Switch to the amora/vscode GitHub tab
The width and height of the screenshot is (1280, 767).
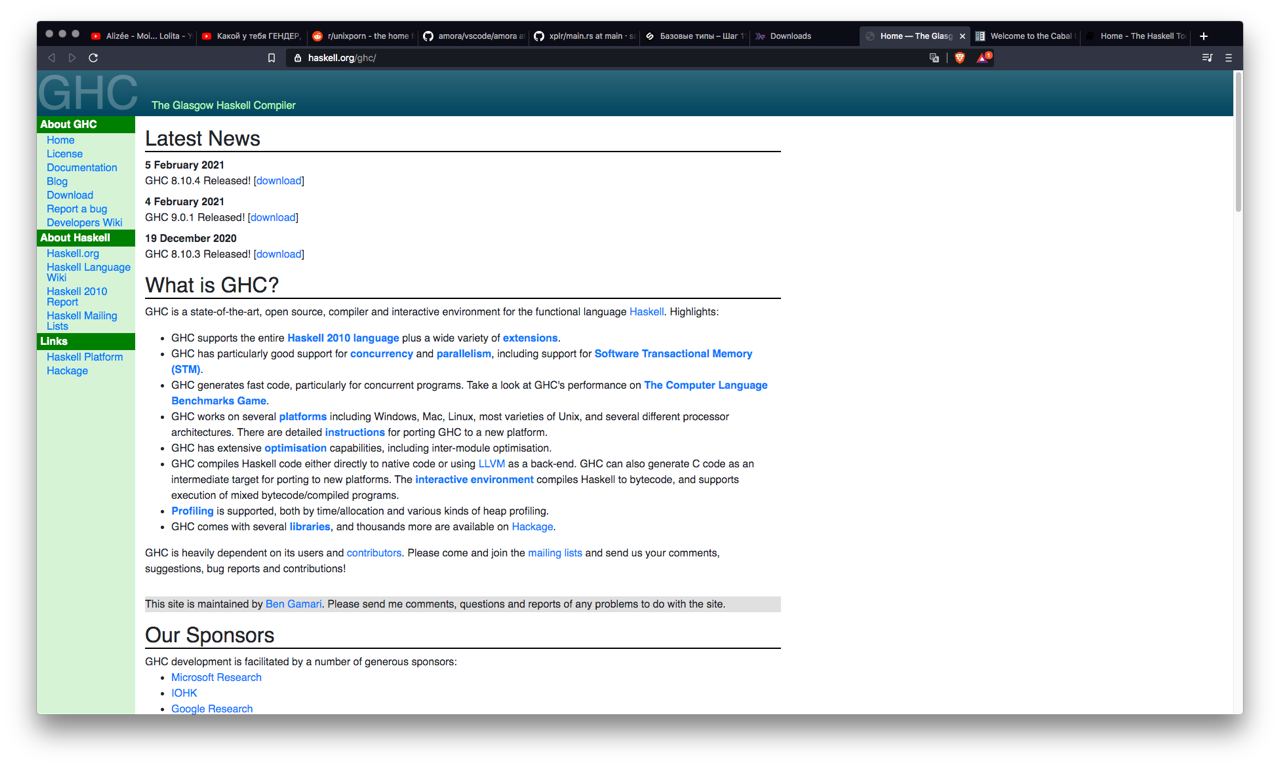point(471,36)
